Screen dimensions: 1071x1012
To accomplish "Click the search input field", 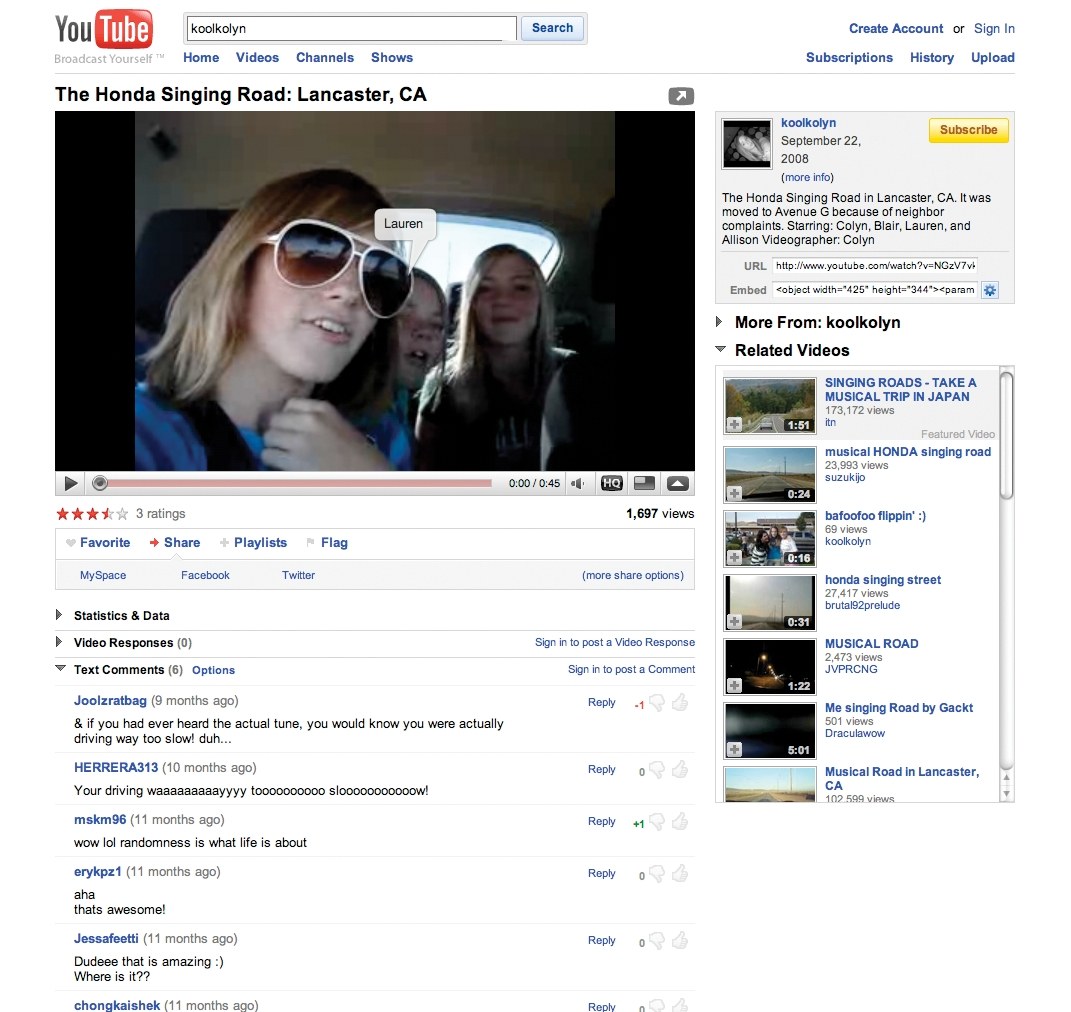I will pyautogui.click(x=351, y=29).
